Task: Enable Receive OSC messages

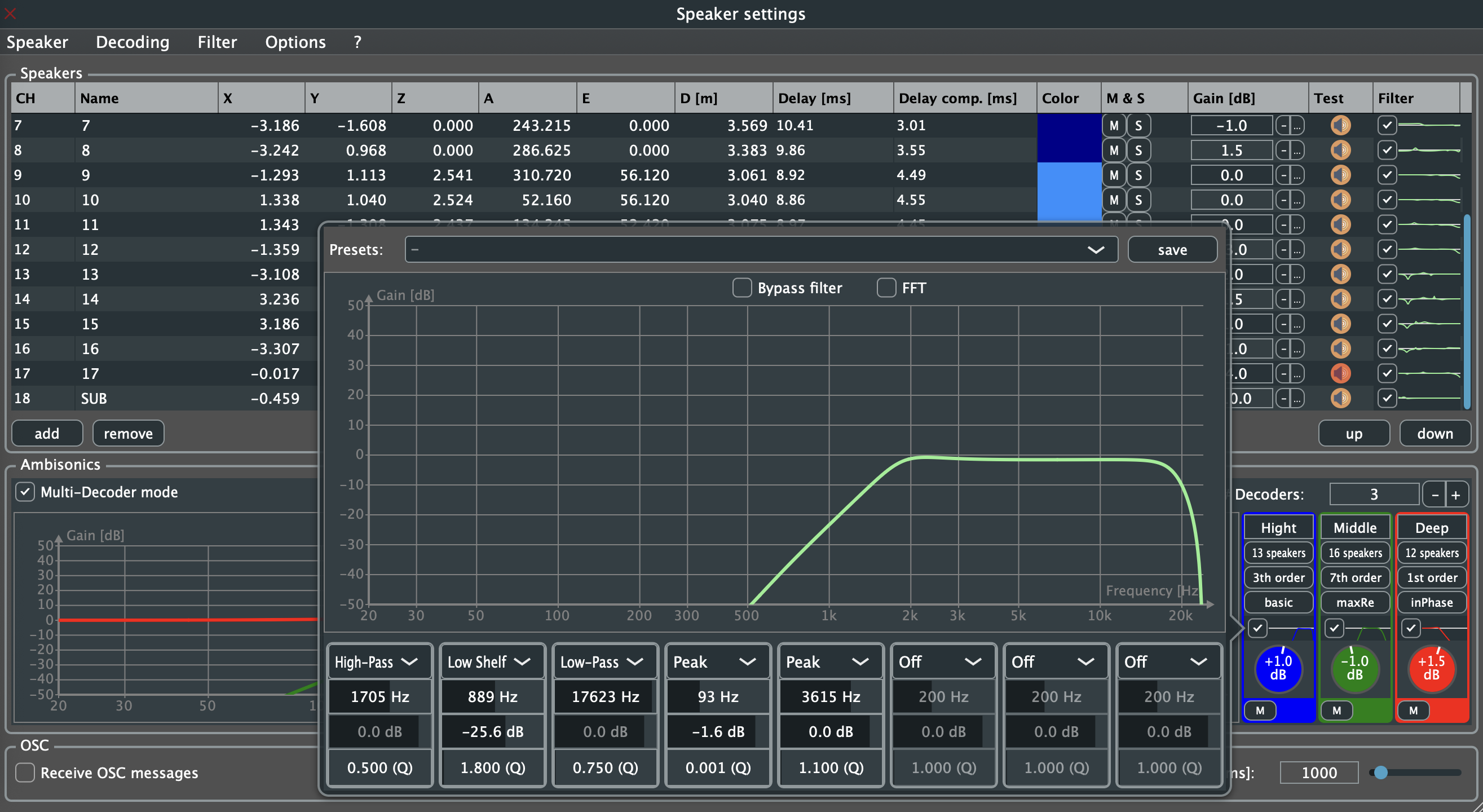Action: coord(25,773)
